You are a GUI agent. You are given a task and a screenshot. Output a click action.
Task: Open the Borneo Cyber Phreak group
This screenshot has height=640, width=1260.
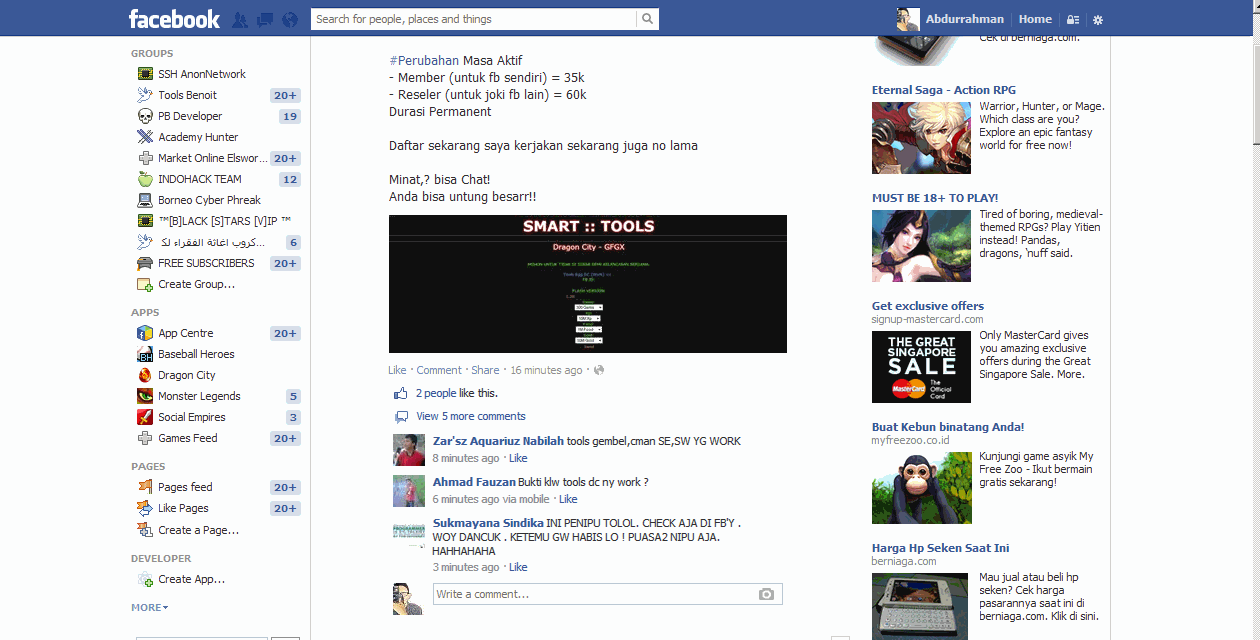[x=209, y=200]
